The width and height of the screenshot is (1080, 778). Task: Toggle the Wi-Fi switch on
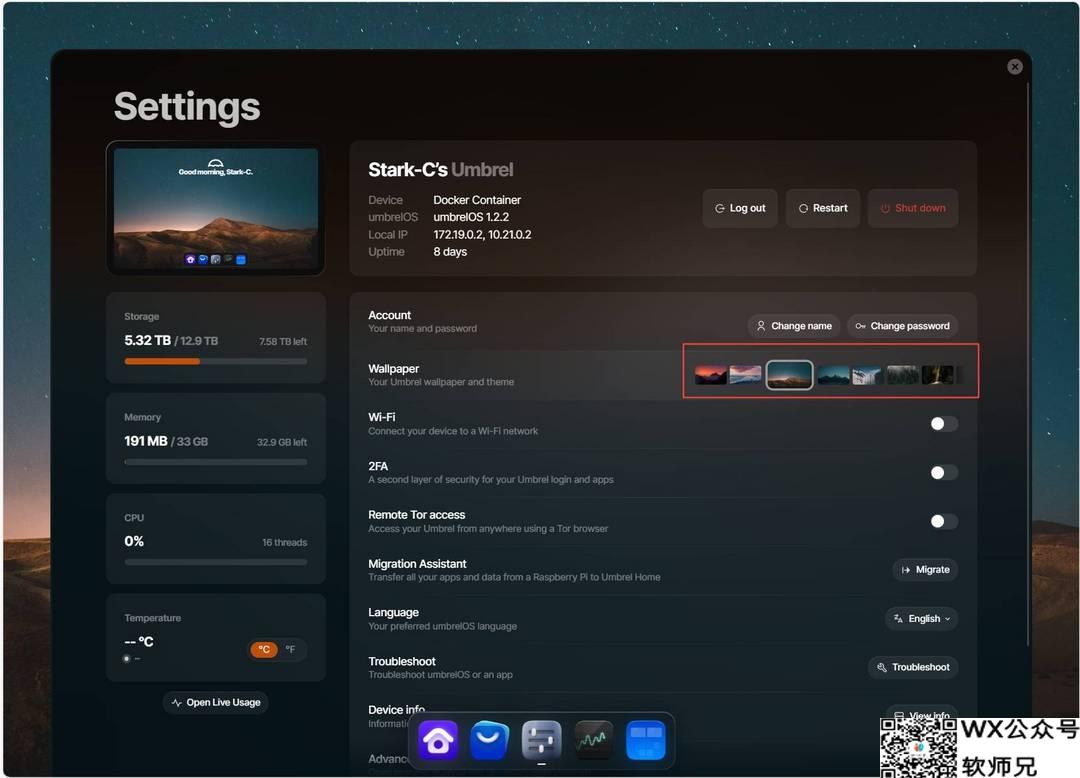(x=944, y=424)
